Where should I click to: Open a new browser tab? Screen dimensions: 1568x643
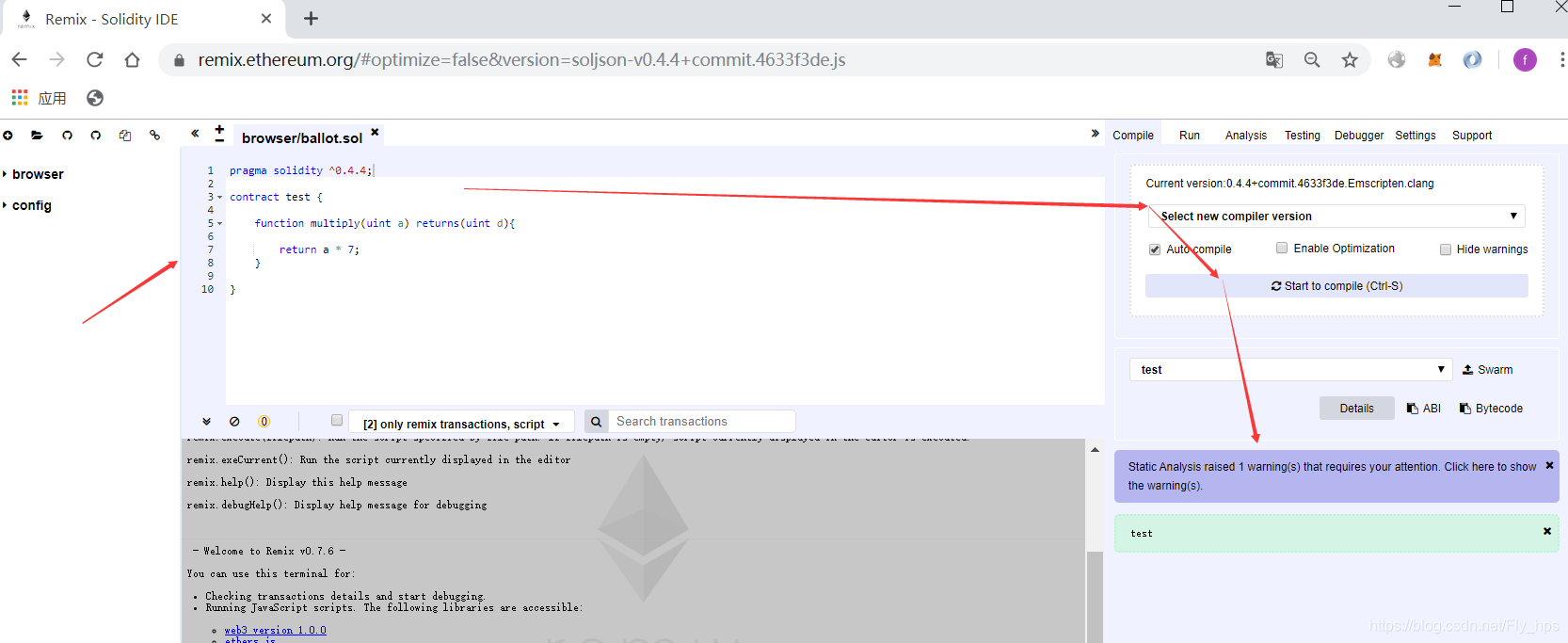[x=311, y=18]
